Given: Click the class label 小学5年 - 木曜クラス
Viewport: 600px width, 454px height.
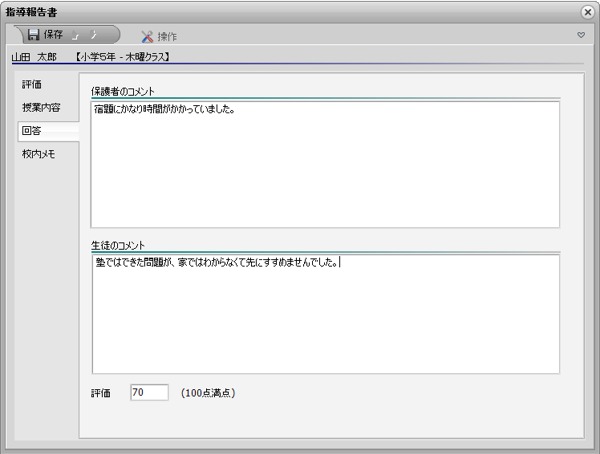Looking at the screenshot, I should (122, 57).
